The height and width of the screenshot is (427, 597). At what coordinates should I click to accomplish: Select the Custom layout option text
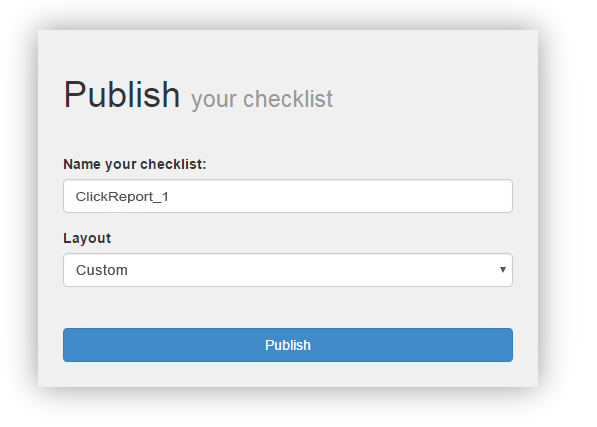102,270
